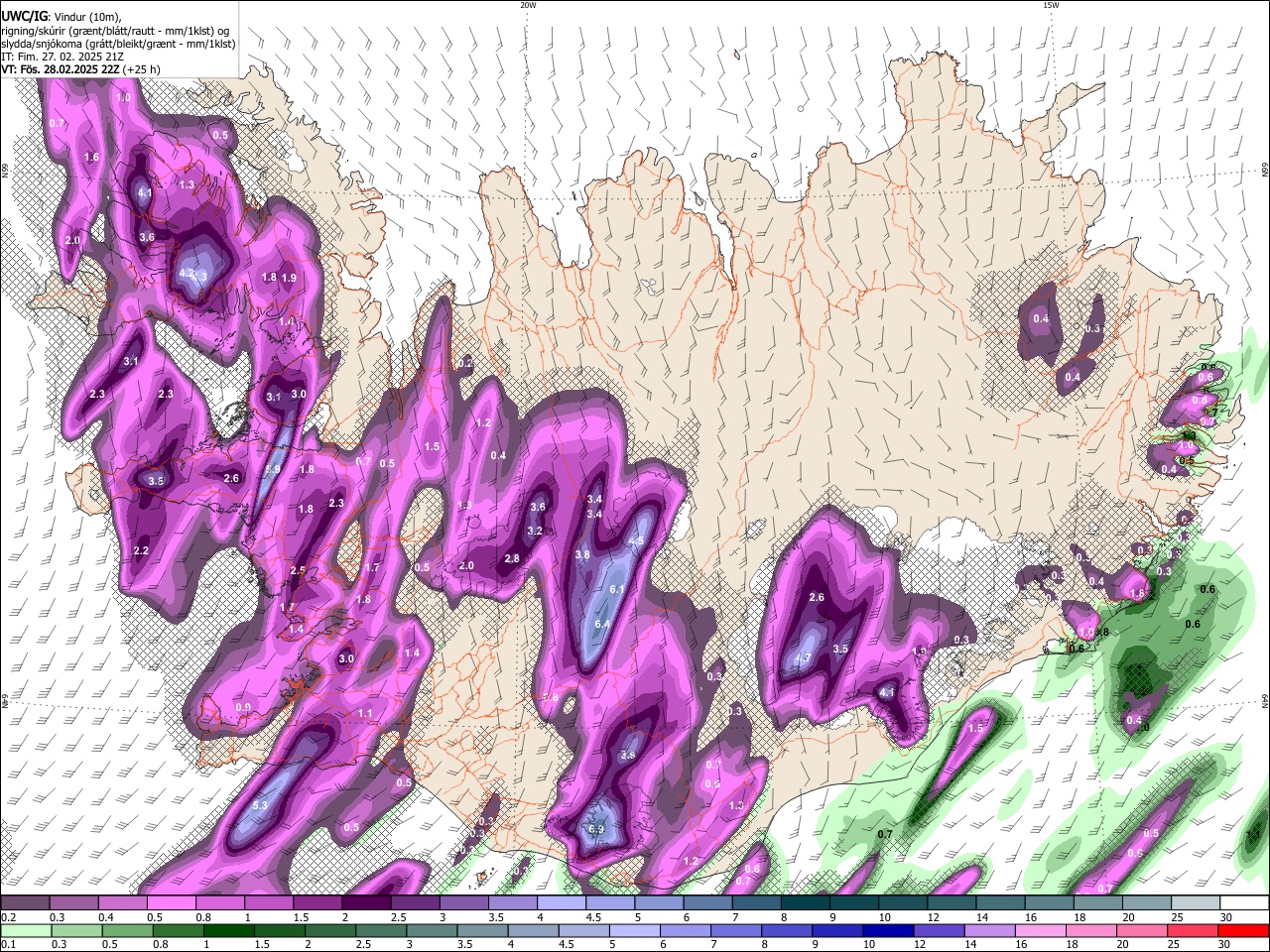This screenshot has height=952, width=1270.
Task: Click the 2.2 precipitation value
Action: pyautogui.click(x=141, y=550)
